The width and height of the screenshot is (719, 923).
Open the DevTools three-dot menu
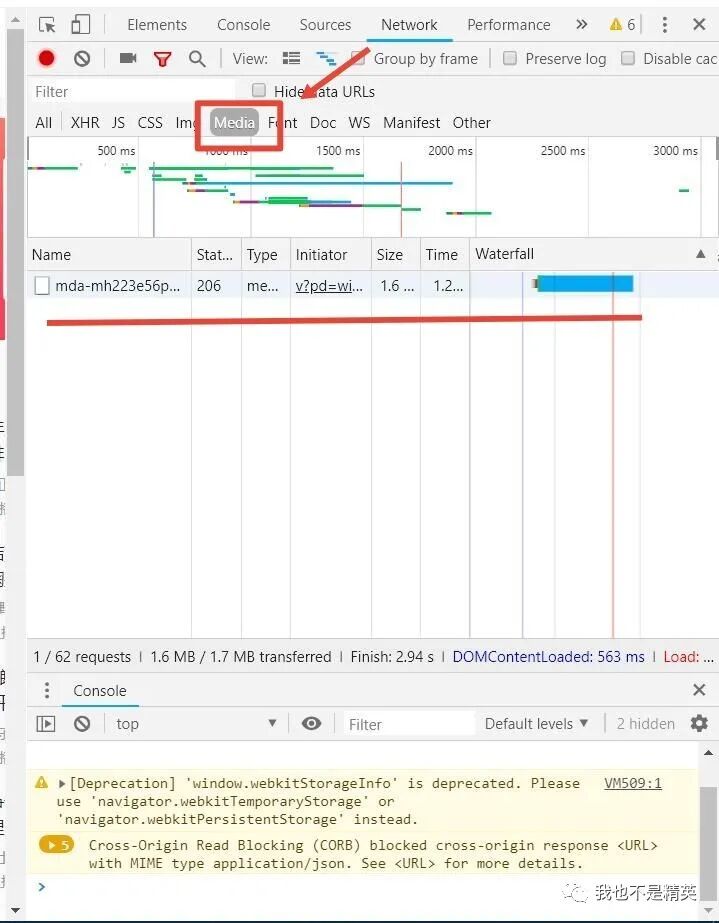pos(665,24)
